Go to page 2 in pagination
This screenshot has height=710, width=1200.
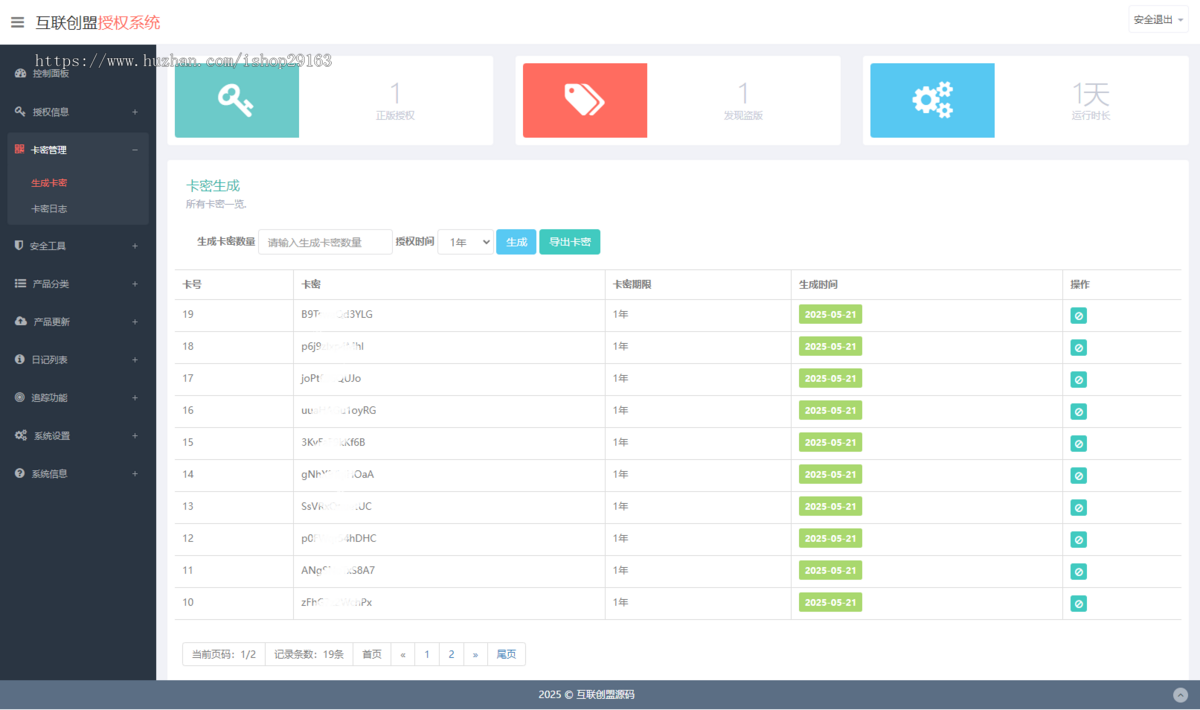(x=451, y=654)
